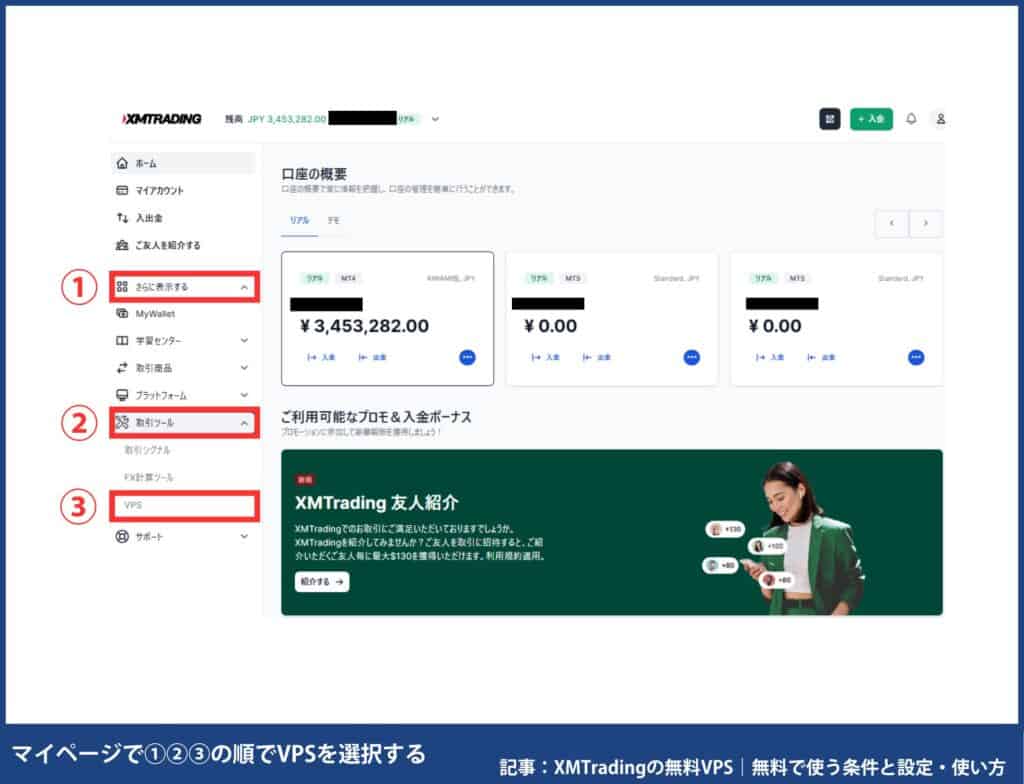Click next arrow button for account cards
Viewport: 1024px width, 784px height.
(x=925, y=223)
